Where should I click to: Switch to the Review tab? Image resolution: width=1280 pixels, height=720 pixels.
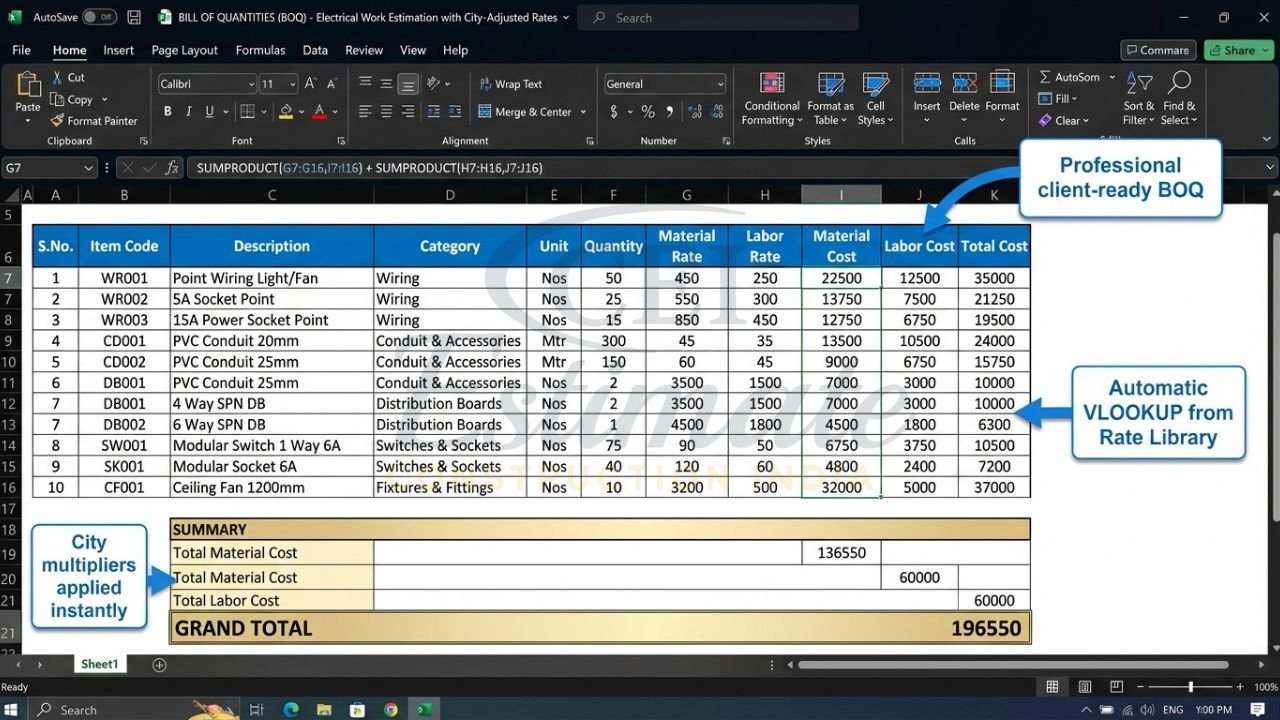(x=364, y=50)
